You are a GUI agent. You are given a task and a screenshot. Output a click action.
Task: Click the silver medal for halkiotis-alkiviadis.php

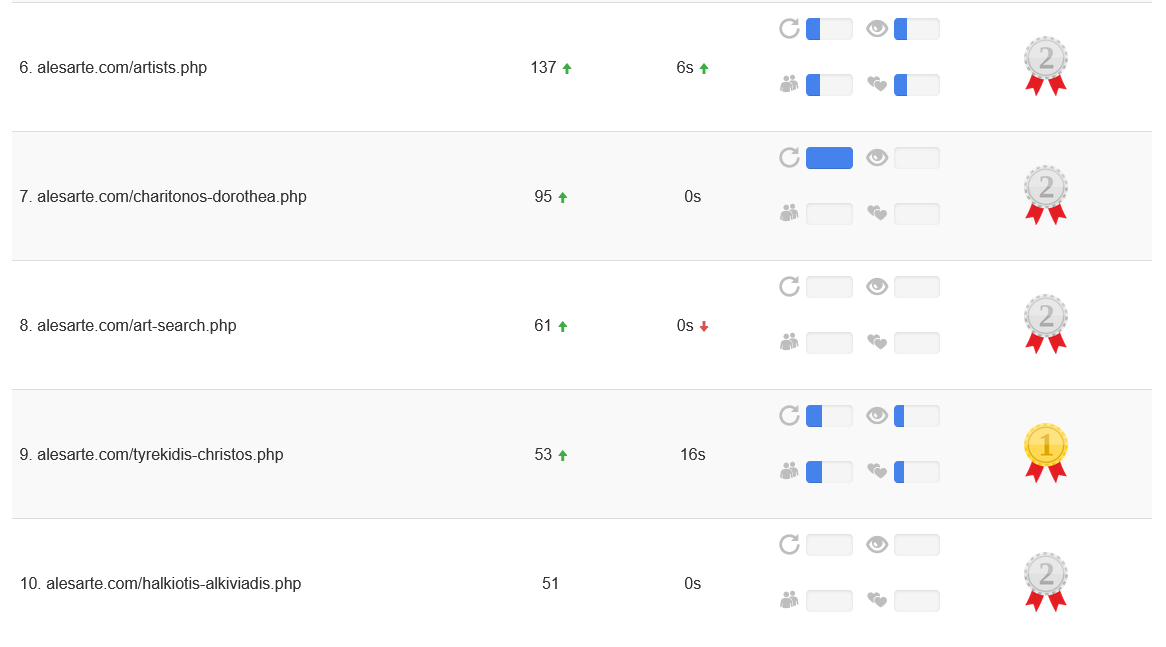click(1046, 582)
